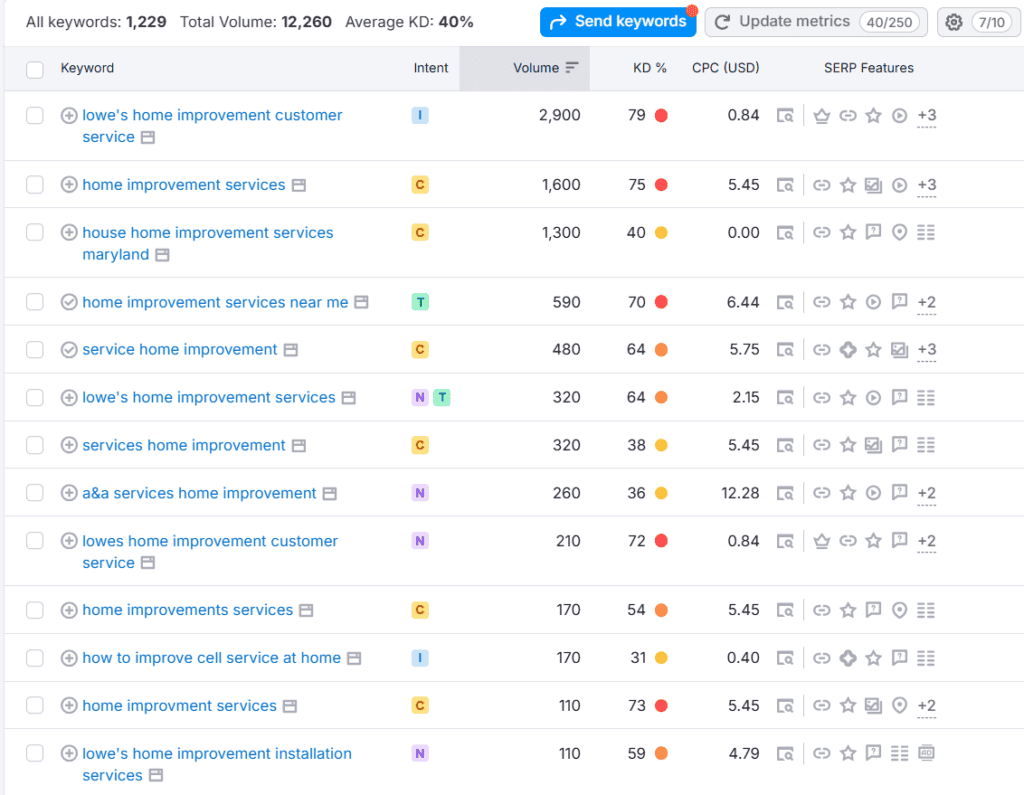Image resolution: width=1024 pixels, height=795 pixels.
Task: Add "home improvement services" using the plus icon
Action: 68,185
